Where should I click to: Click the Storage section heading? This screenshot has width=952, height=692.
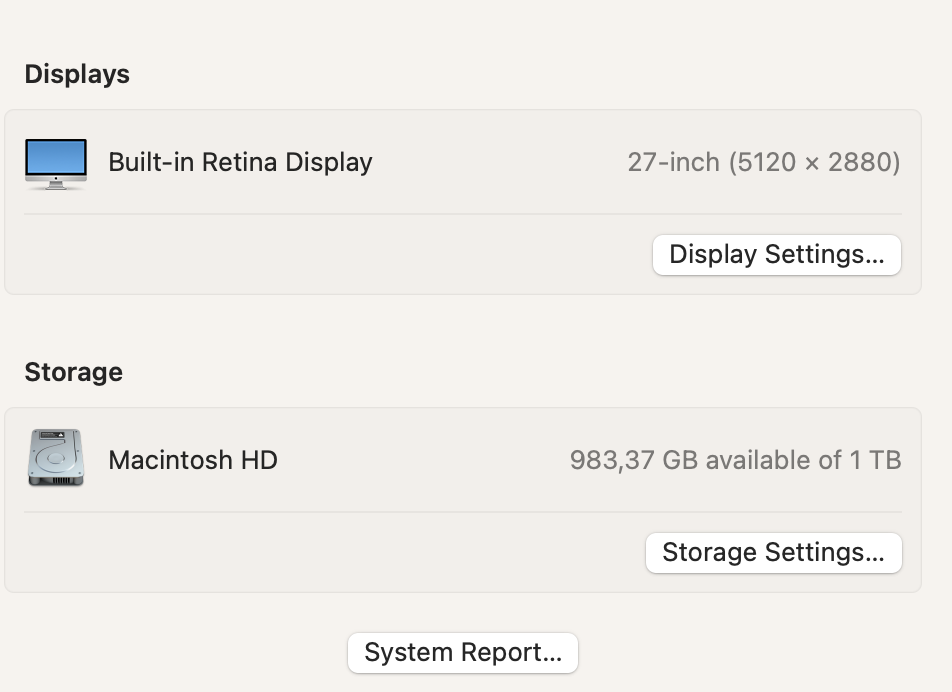click(x=73, y=372)
